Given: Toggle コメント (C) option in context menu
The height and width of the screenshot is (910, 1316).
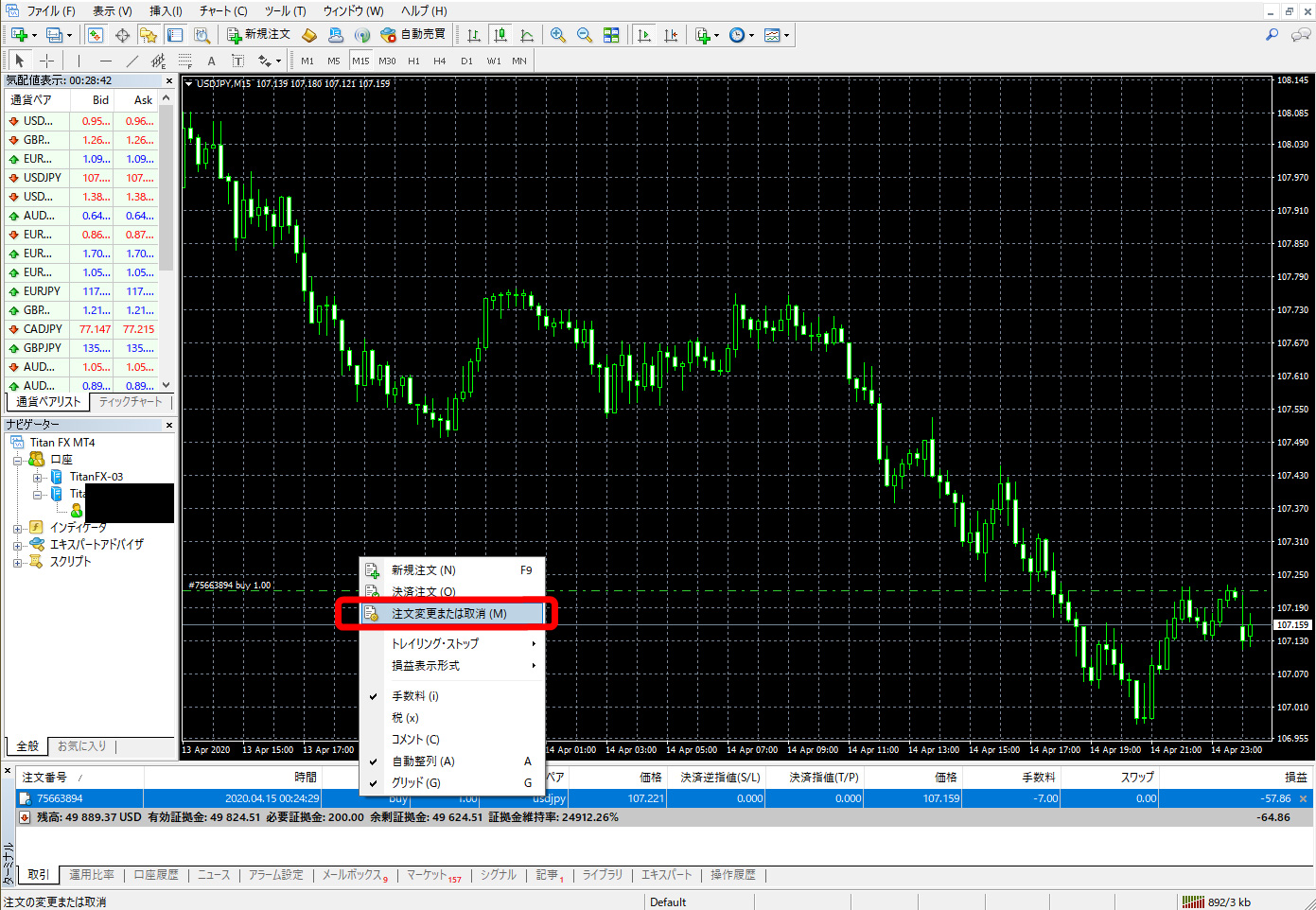Looking at the screenshot, I should tap(452, 740).
